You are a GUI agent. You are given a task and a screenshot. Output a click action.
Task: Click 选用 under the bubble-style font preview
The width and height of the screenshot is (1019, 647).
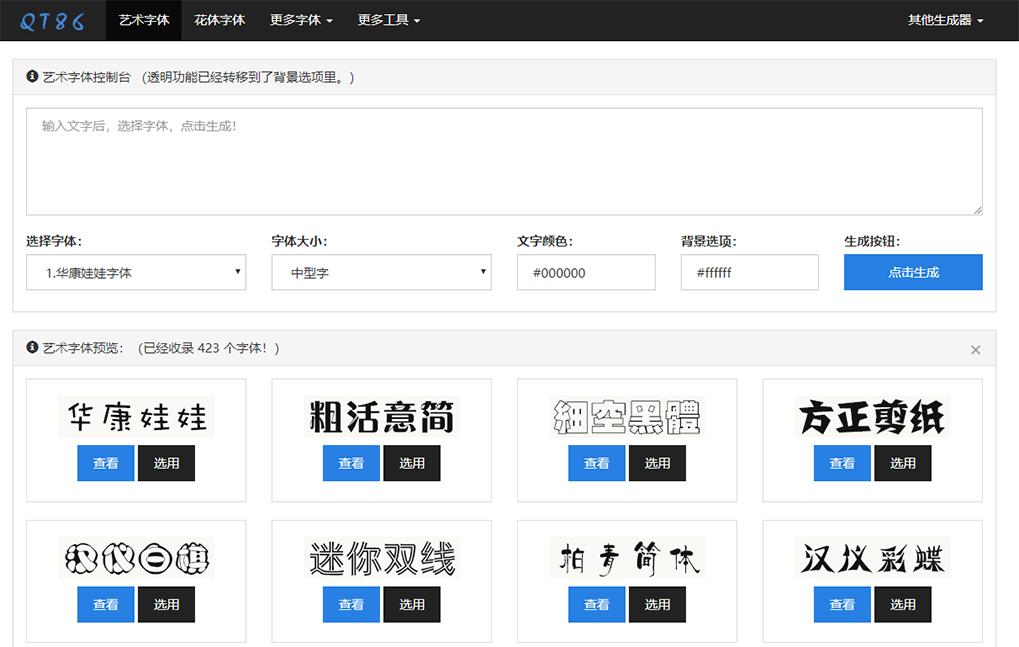[166, 604]
